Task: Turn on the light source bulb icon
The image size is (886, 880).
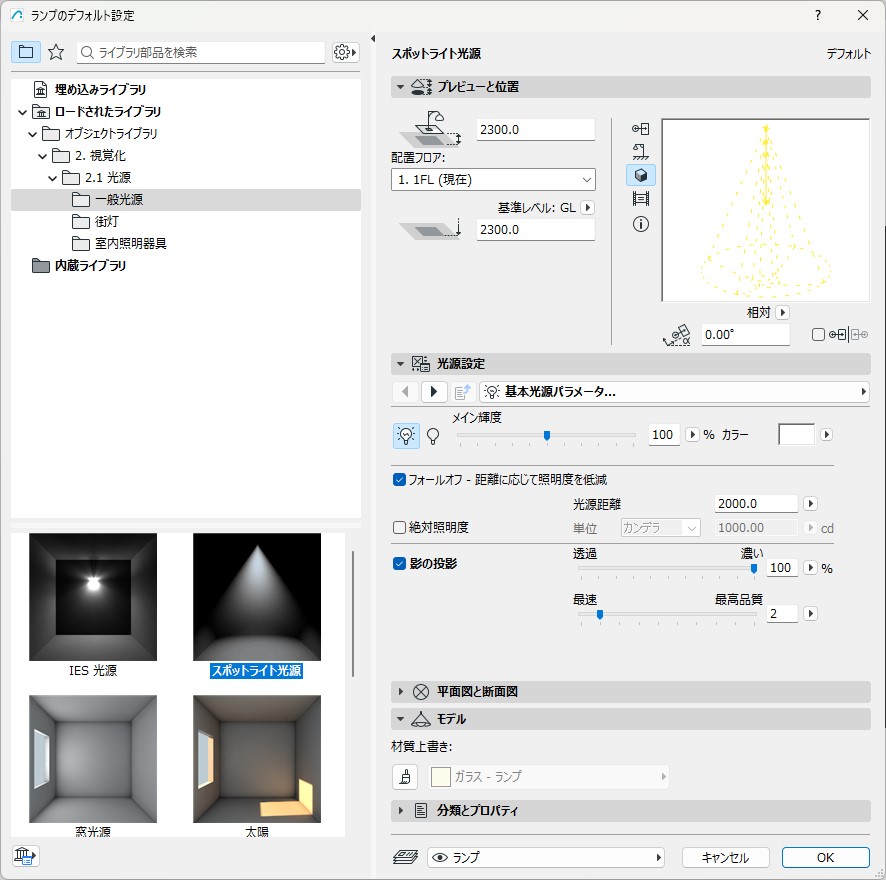Action: pos(406,435)
